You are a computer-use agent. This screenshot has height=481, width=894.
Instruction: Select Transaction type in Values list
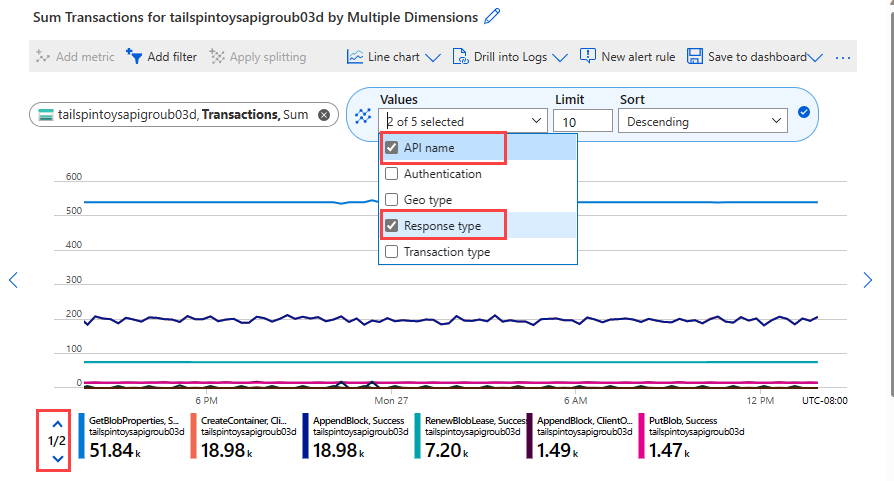click(x=392, y=252)
